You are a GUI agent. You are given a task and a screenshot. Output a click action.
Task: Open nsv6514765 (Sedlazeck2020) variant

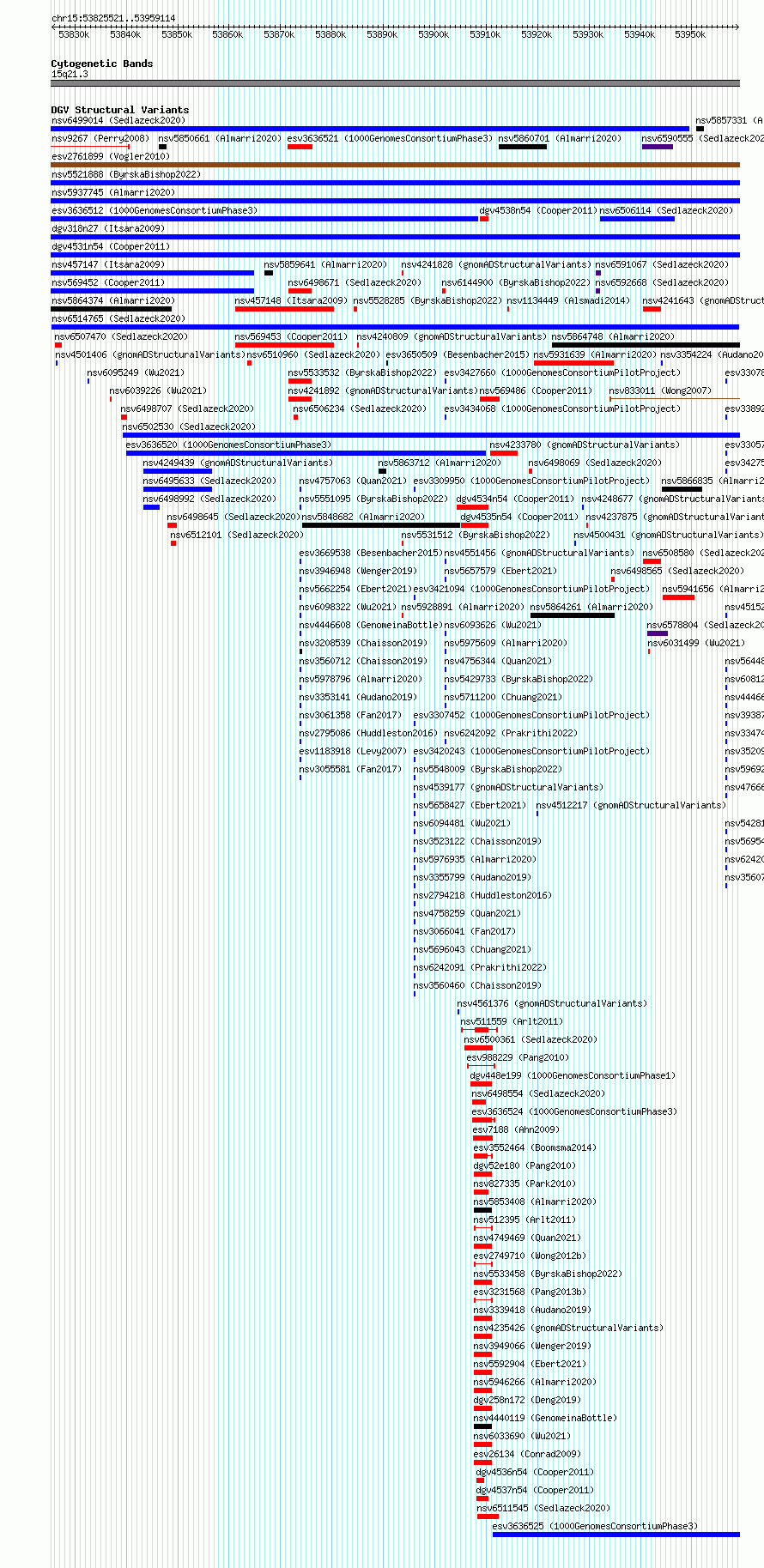point(118,318)
